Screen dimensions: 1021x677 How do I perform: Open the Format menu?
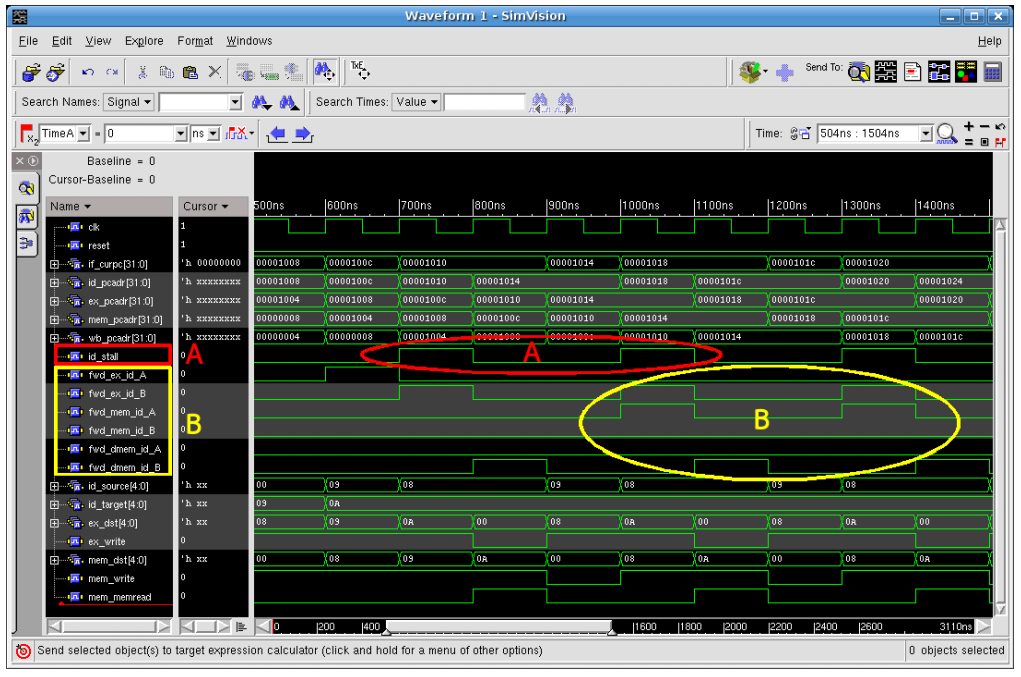pos(195,41)
